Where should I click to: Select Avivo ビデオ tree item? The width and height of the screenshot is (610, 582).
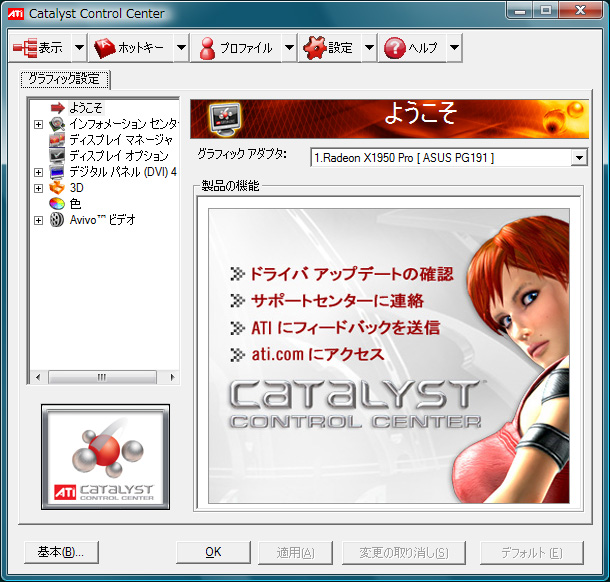coord(102,220)
